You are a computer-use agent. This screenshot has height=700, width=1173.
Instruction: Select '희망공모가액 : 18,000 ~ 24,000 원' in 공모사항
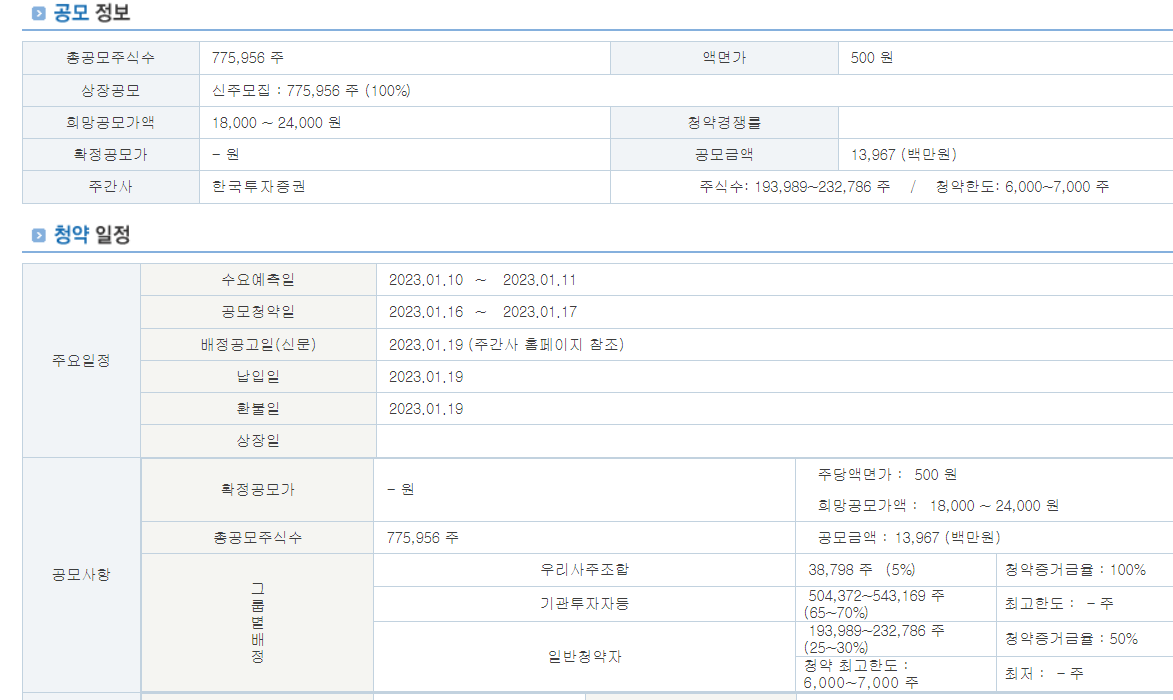click(x=938, y=506)
